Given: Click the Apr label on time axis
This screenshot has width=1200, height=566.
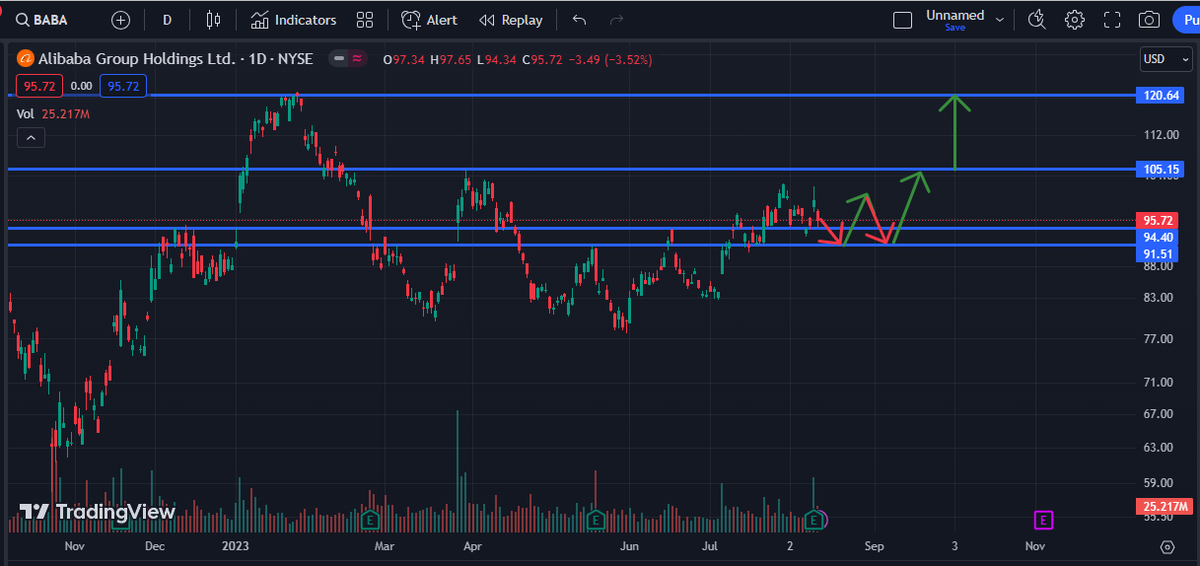Looking at the screenshot, I should pyautogui.click(x=474, y=547).
